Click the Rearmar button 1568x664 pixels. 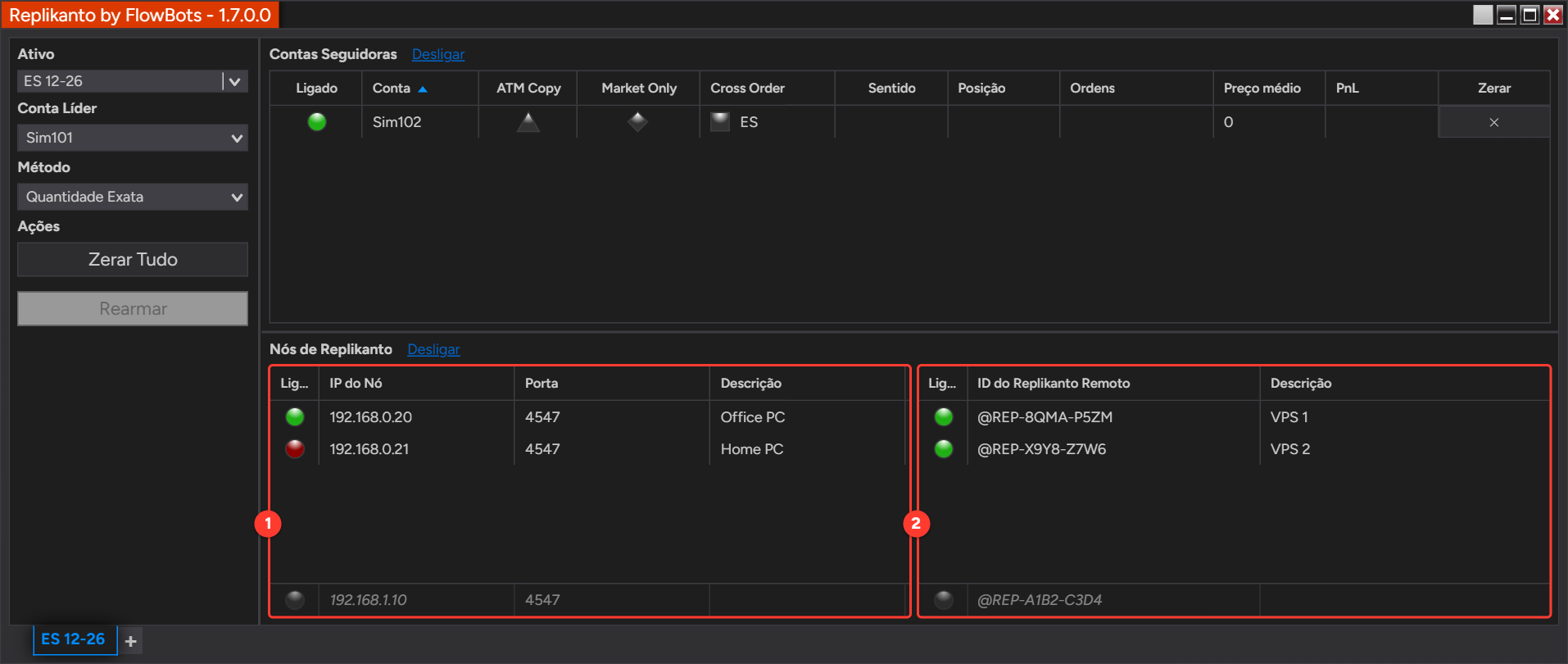pos(133,309)
